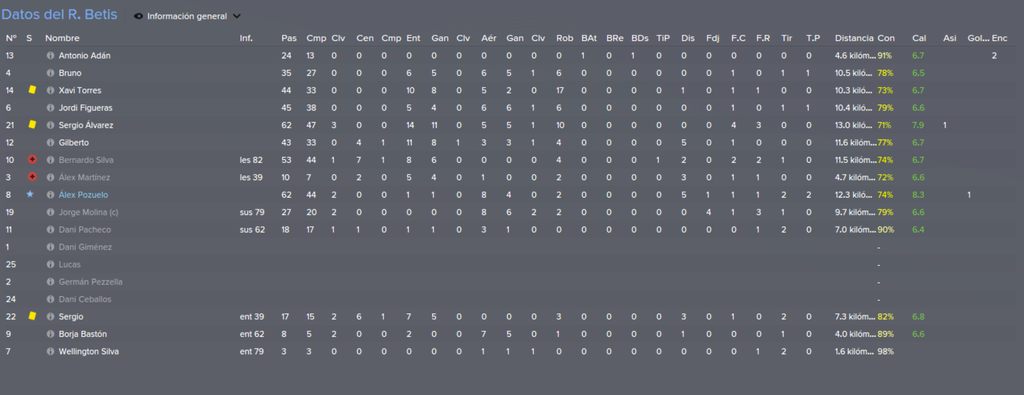
Task: Click Antonio Adán's 91% pass accuracy
Action: 885,55
